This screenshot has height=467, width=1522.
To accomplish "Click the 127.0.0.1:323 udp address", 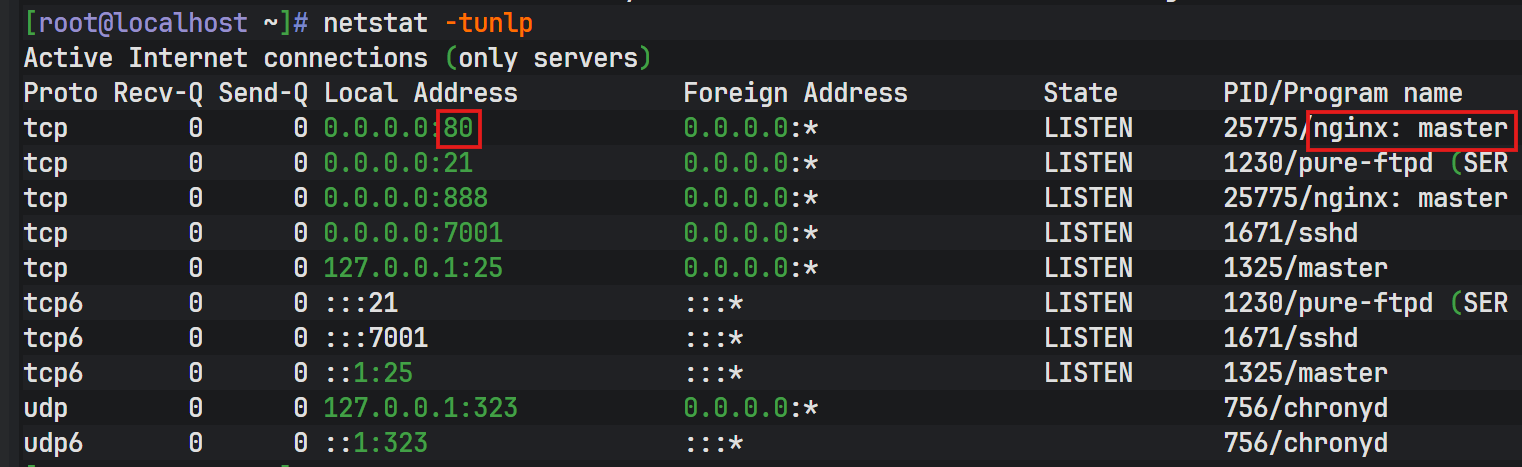I will point(421,408).
